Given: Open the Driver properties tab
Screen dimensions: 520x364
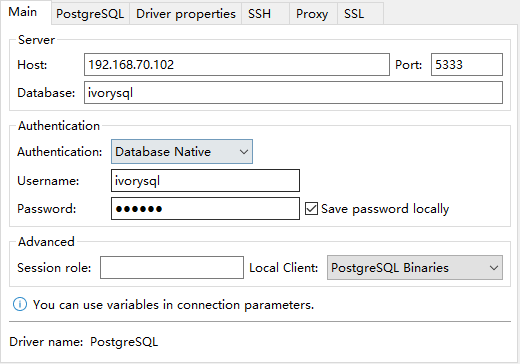Looking at the screenshot, I should (186, 14).
